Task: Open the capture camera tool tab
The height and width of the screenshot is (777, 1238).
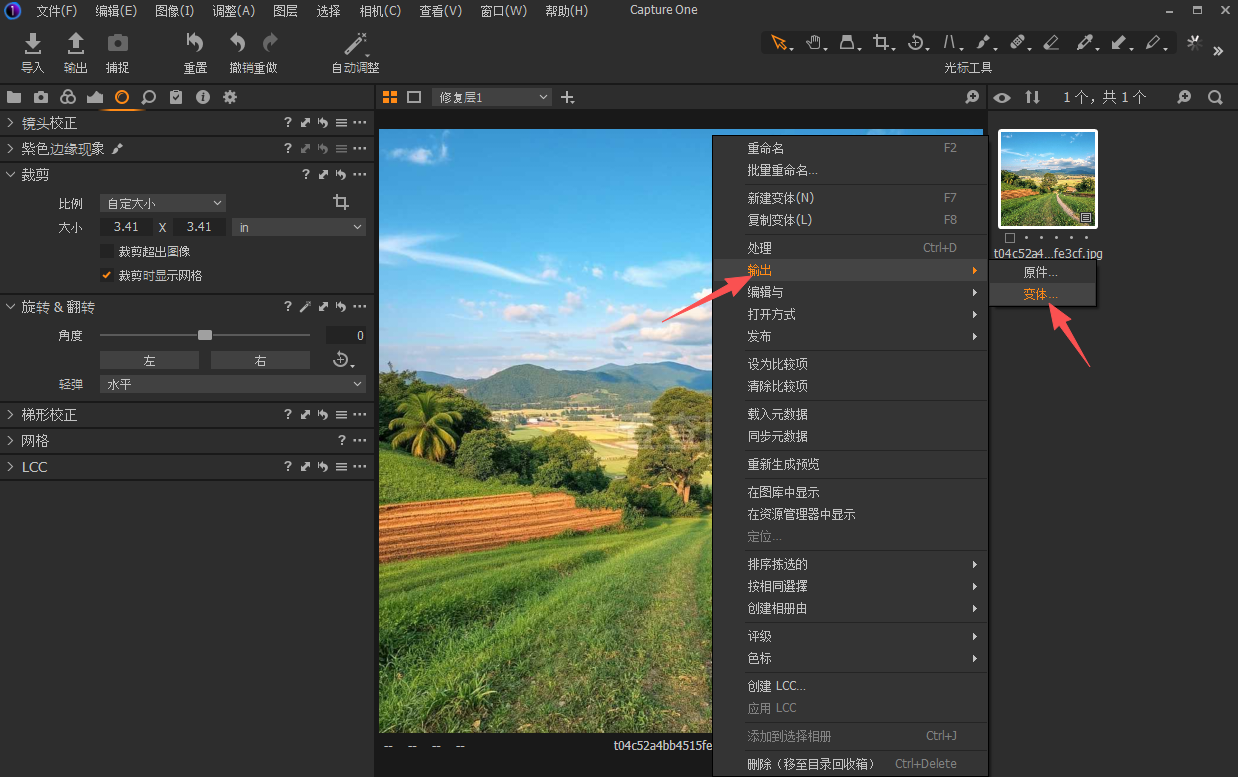Action: click(41, 97)
